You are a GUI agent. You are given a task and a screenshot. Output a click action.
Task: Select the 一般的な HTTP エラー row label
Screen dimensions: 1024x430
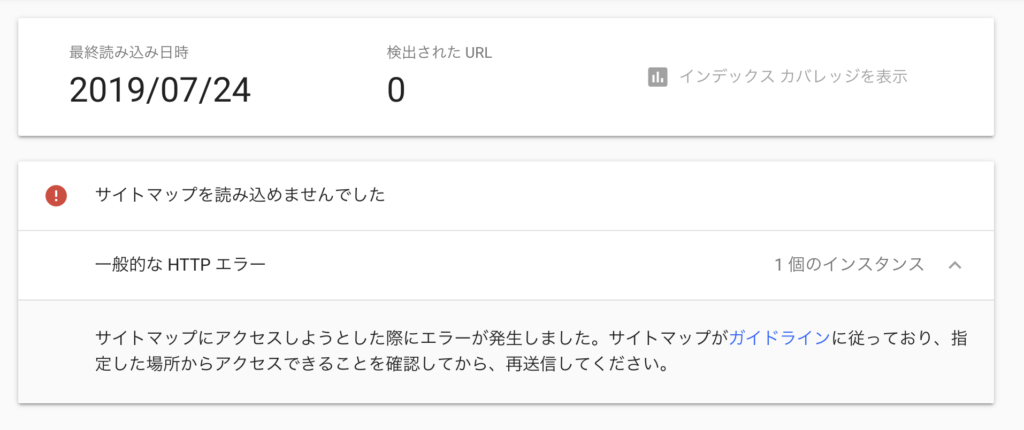[x=180, y=265]
